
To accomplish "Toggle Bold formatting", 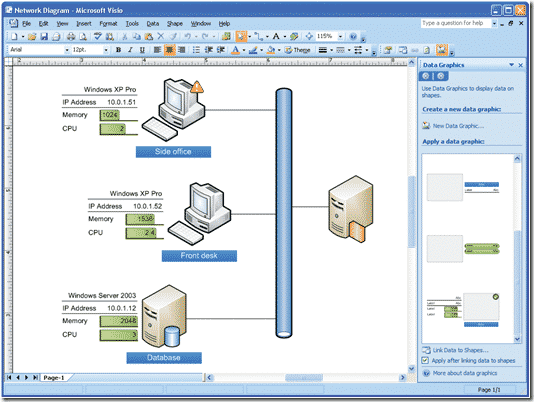I will tap(119, 50).
